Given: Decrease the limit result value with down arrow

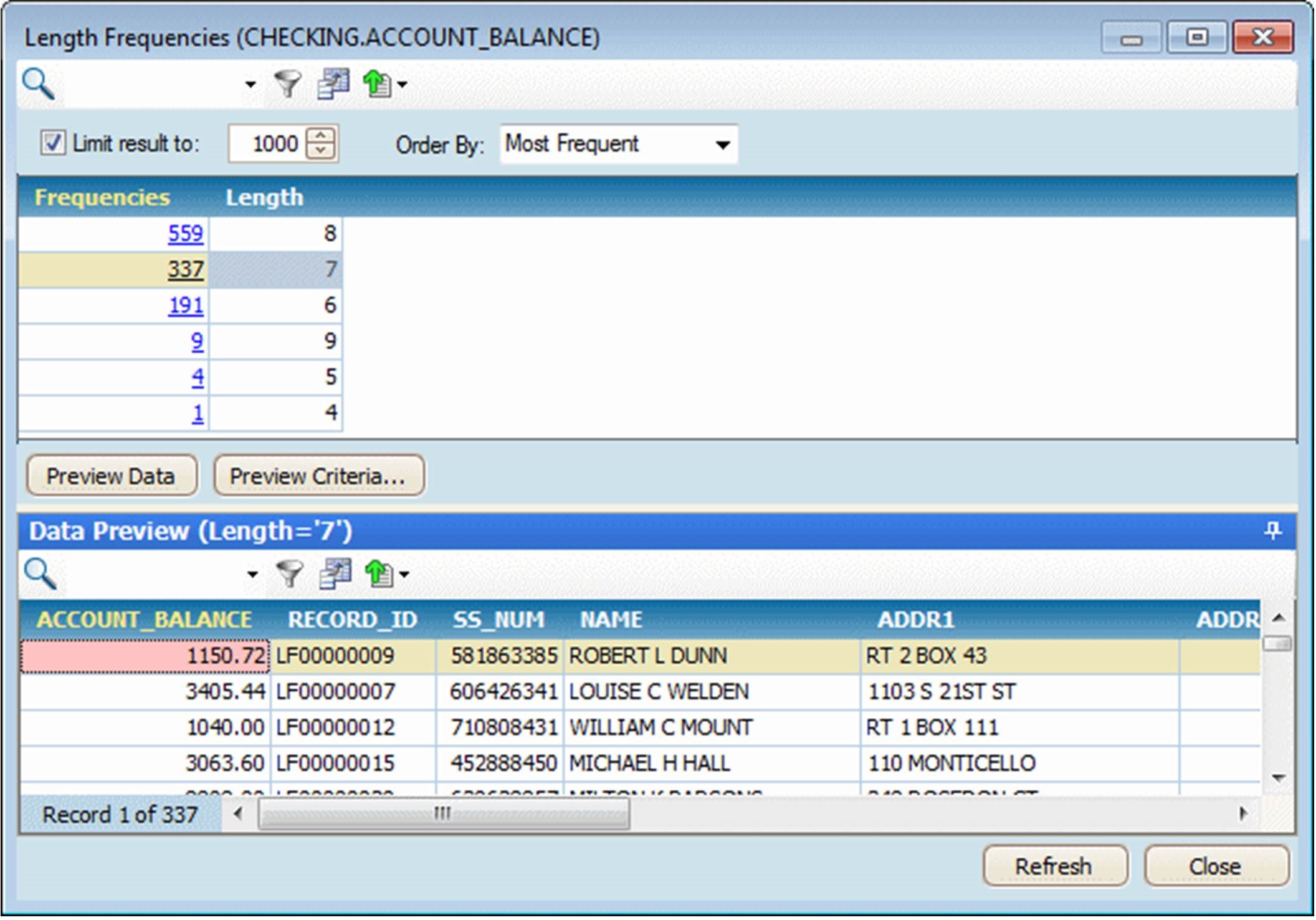Looking at the screenshot, I should coord(321,151).
